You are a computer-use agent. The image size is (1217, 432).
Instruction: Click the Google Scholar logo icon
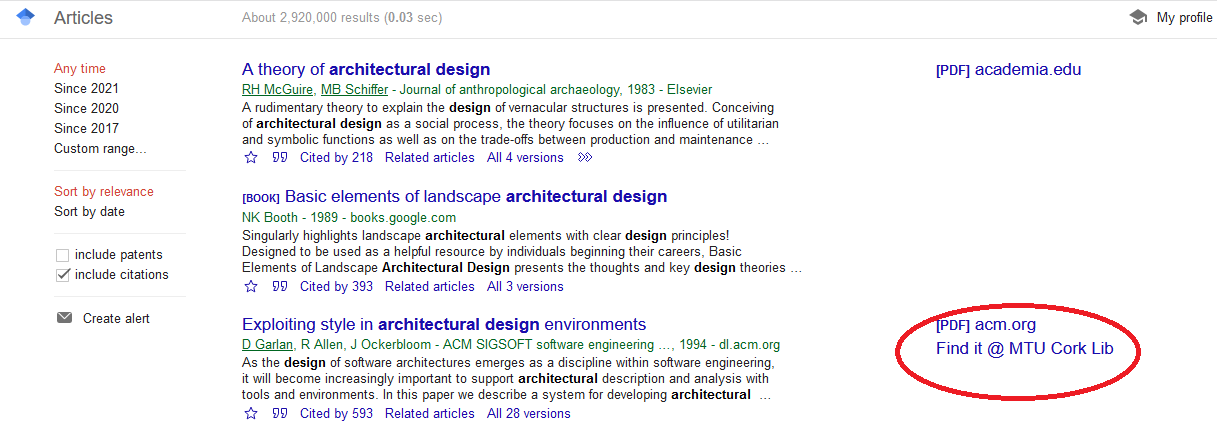[x=26, y=17]
